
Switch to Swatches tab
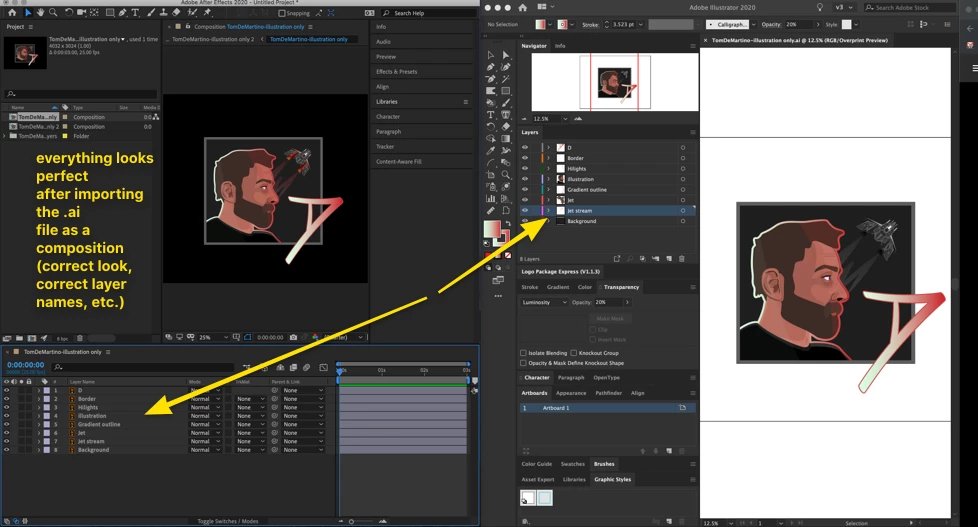(573, 464)
